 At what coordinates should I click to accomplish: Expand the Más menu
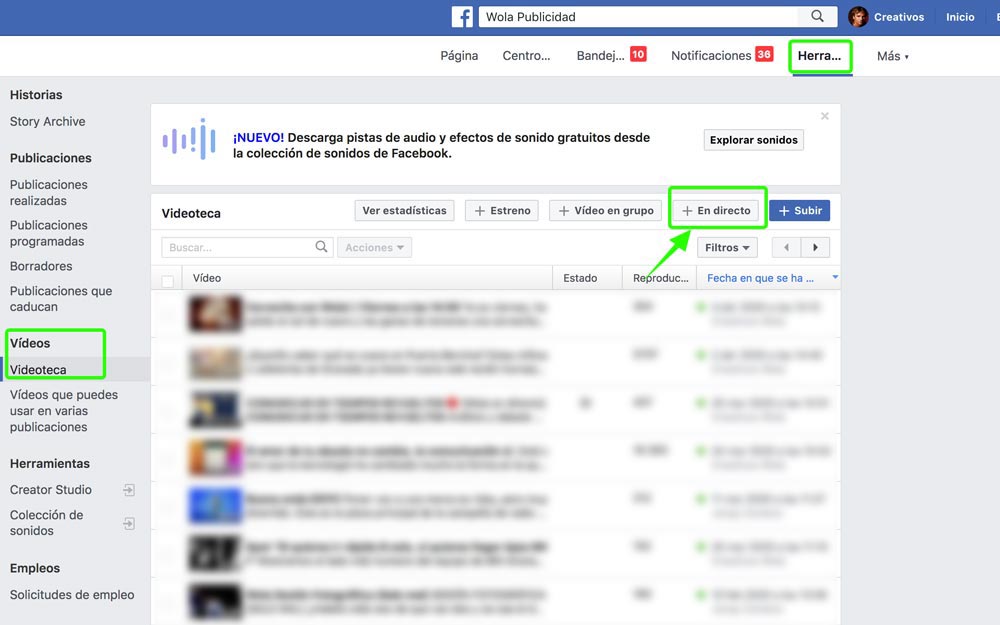(x=893, y=57)
